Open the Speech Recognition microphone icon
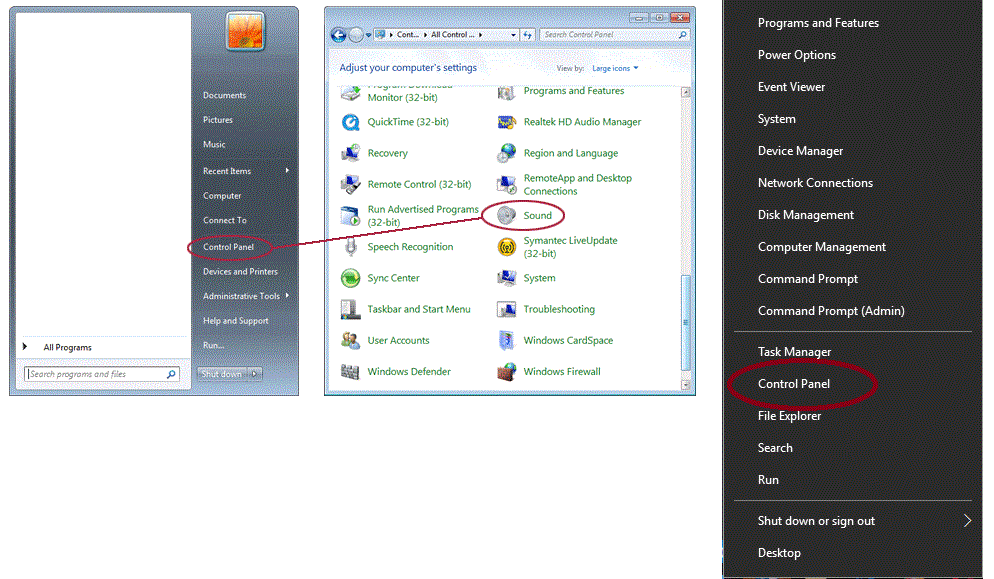The width and height of the screenshot is (994, 579). 351,247
